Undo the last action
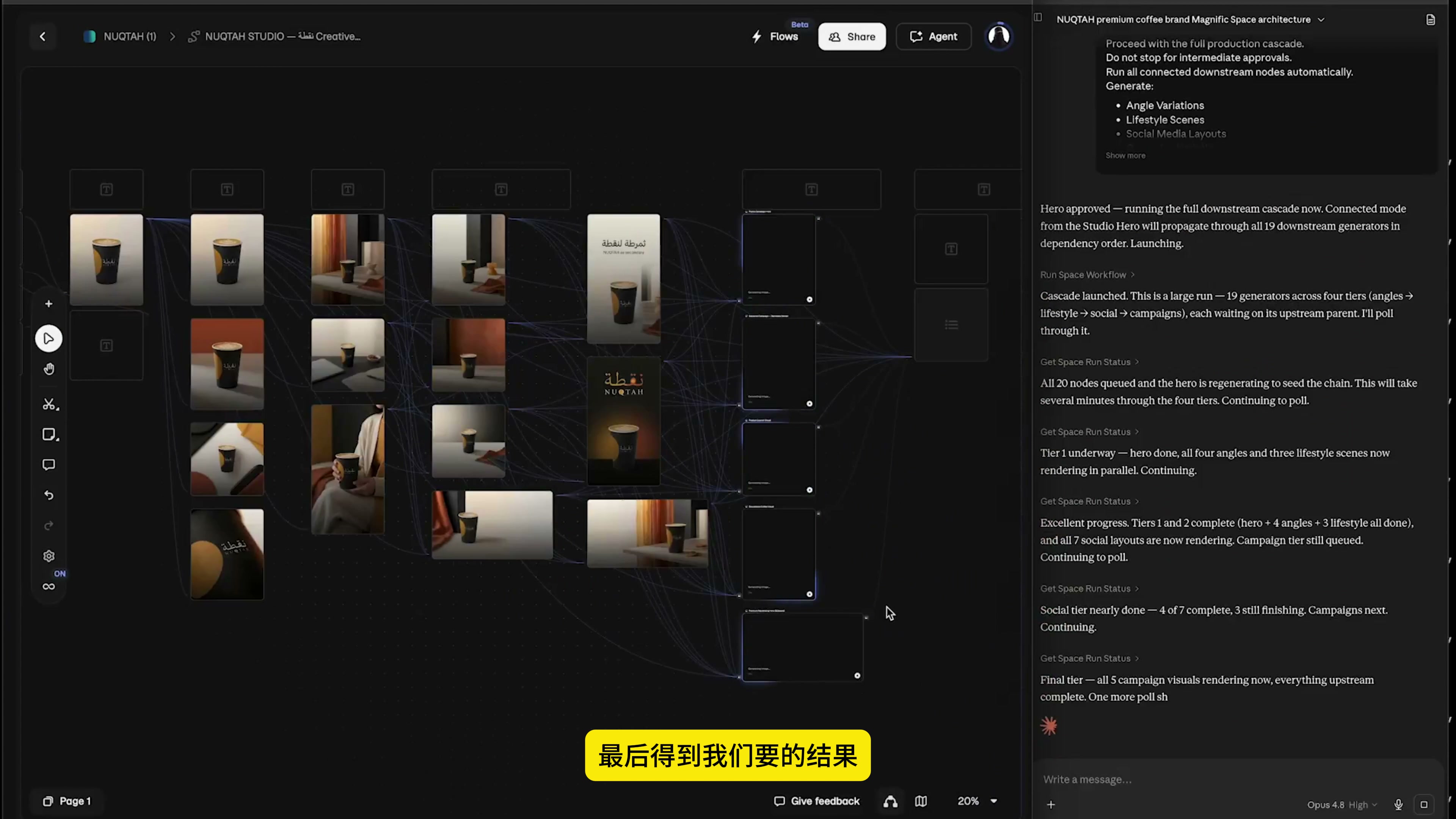The height and width of the screenshot is (819, 1456). (49, 496)
